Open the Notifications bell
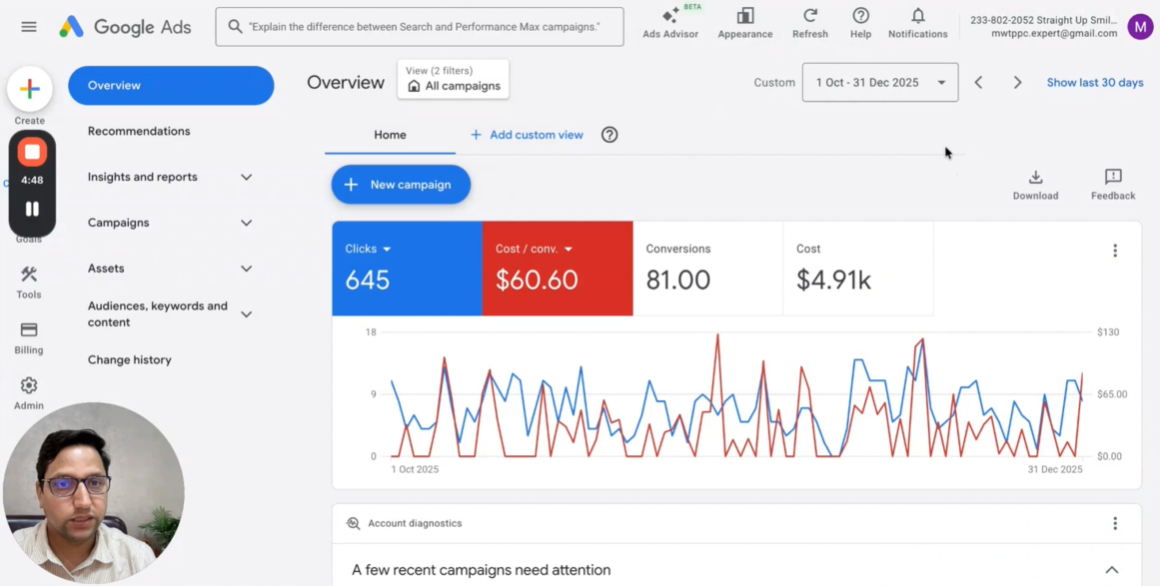This screenshot has width=1160, height=586. pyautogui.click(x=917, y=24)
